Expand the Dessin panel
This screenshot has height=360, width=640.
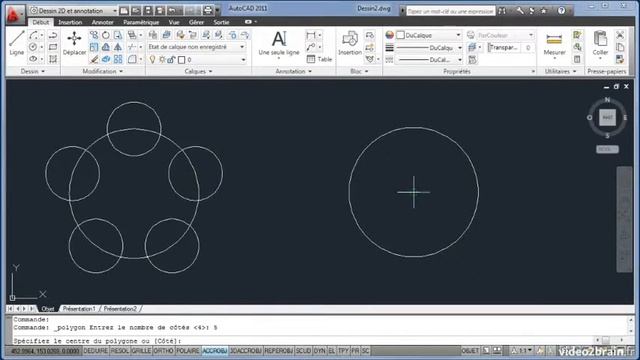pos(33,71)
